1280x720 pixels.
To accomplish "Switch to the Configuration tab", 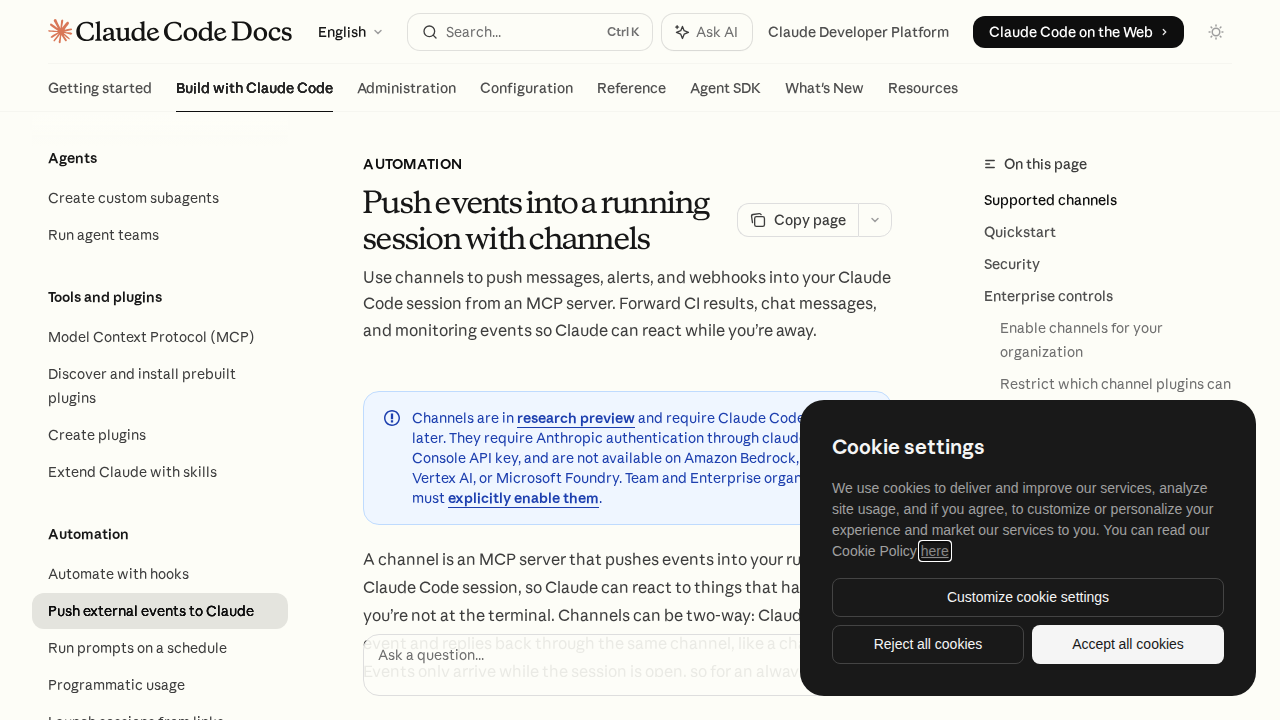I will (x=526, y=88).
